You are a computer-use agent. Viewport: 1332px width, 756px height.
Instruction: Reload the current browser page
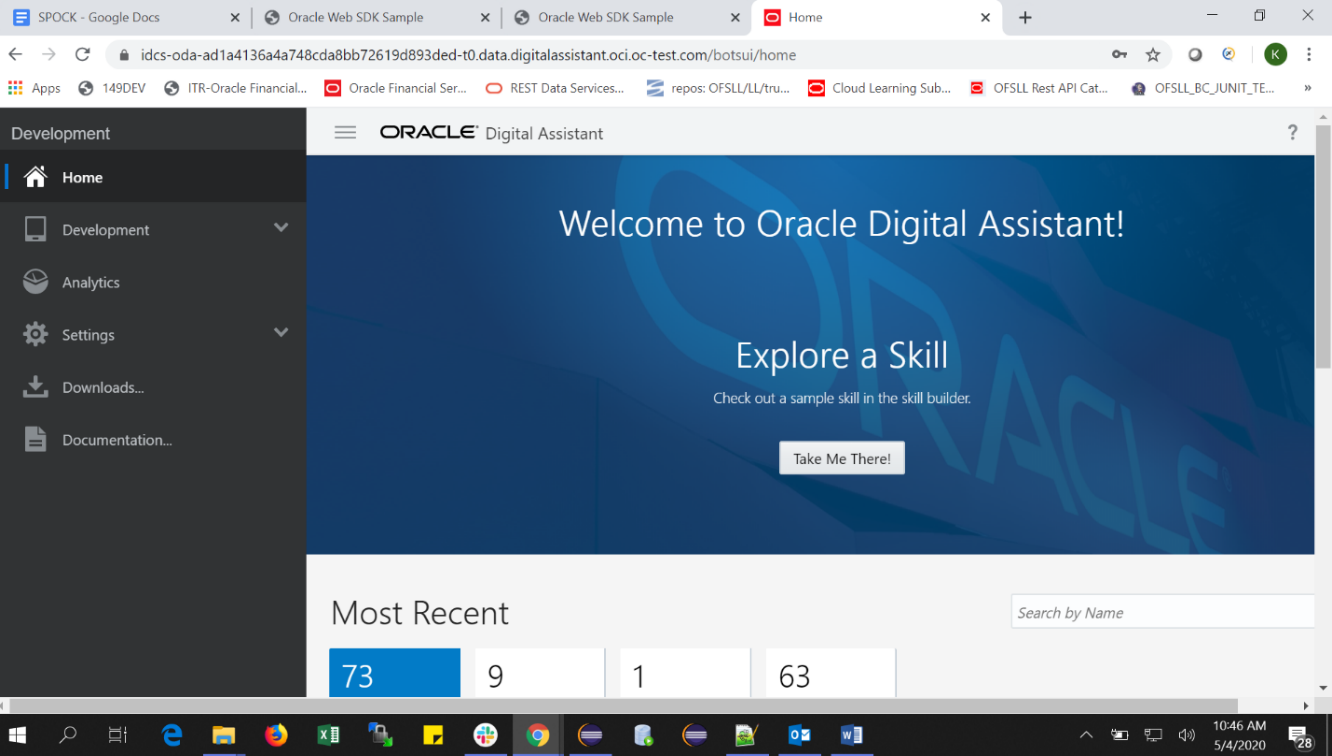click(83, 55)
